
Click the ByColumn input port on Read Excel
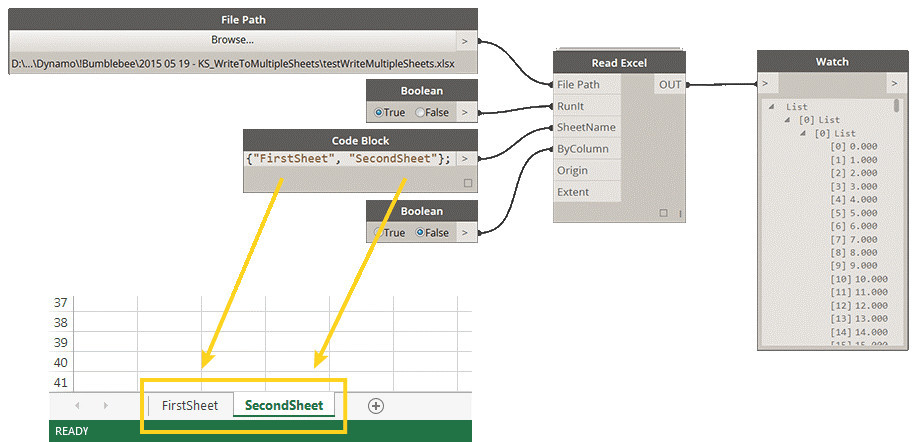coord(587,149)
